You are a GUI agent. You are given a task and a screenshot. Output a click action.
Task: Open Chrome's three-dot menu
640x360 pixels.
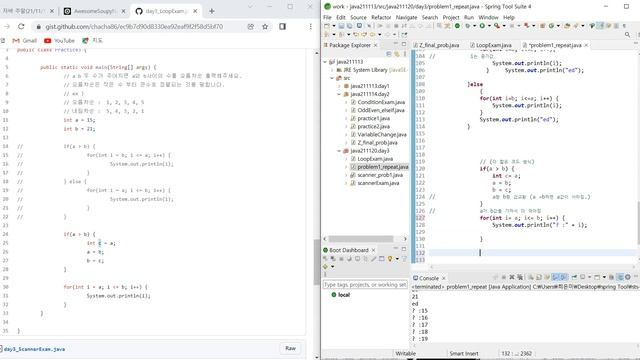[x=310, y=27]
